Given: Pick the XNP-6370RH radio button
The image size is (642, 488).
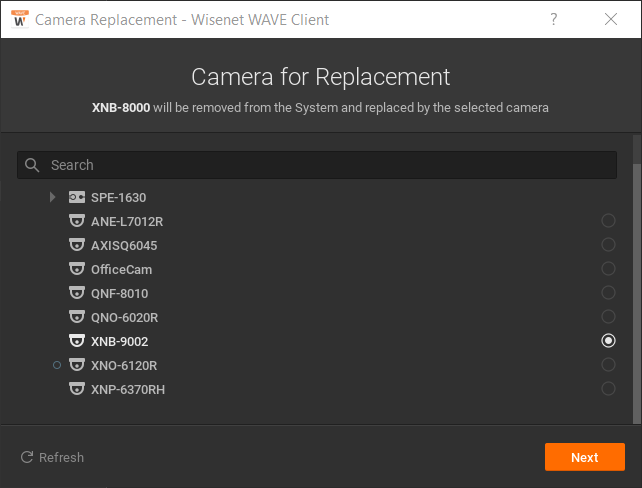Looking at the screenshot, I should click(x=608, y=389).
